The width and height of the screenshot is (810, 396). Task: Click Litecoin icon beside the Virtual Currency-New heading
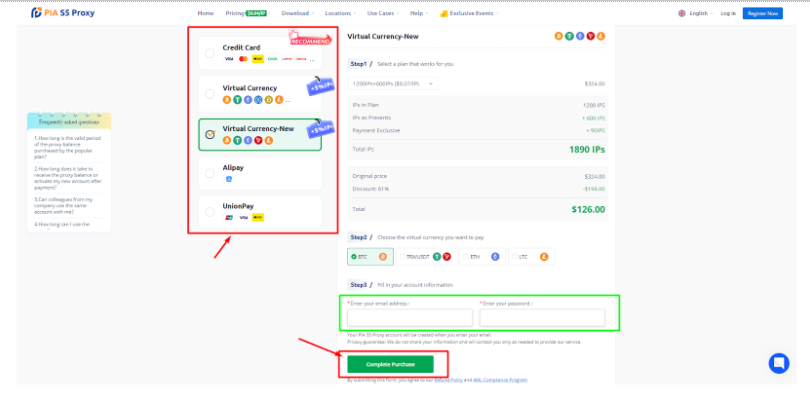(x=601, y=36)
